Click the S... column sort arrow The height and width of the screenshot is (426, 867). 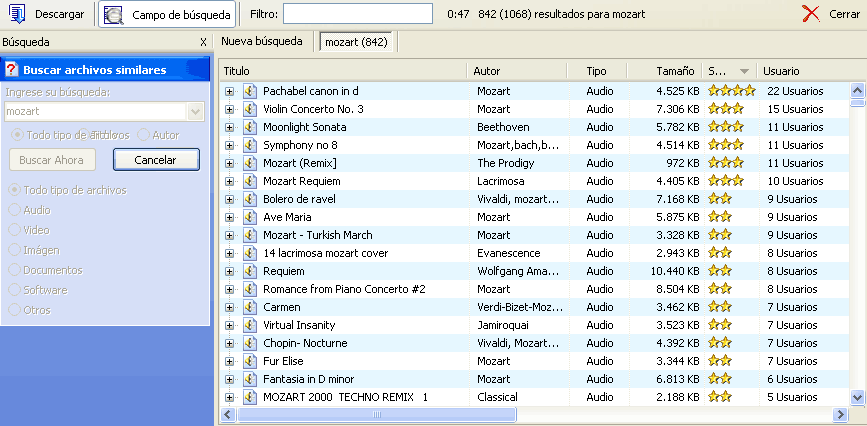[x=744, y=71]
